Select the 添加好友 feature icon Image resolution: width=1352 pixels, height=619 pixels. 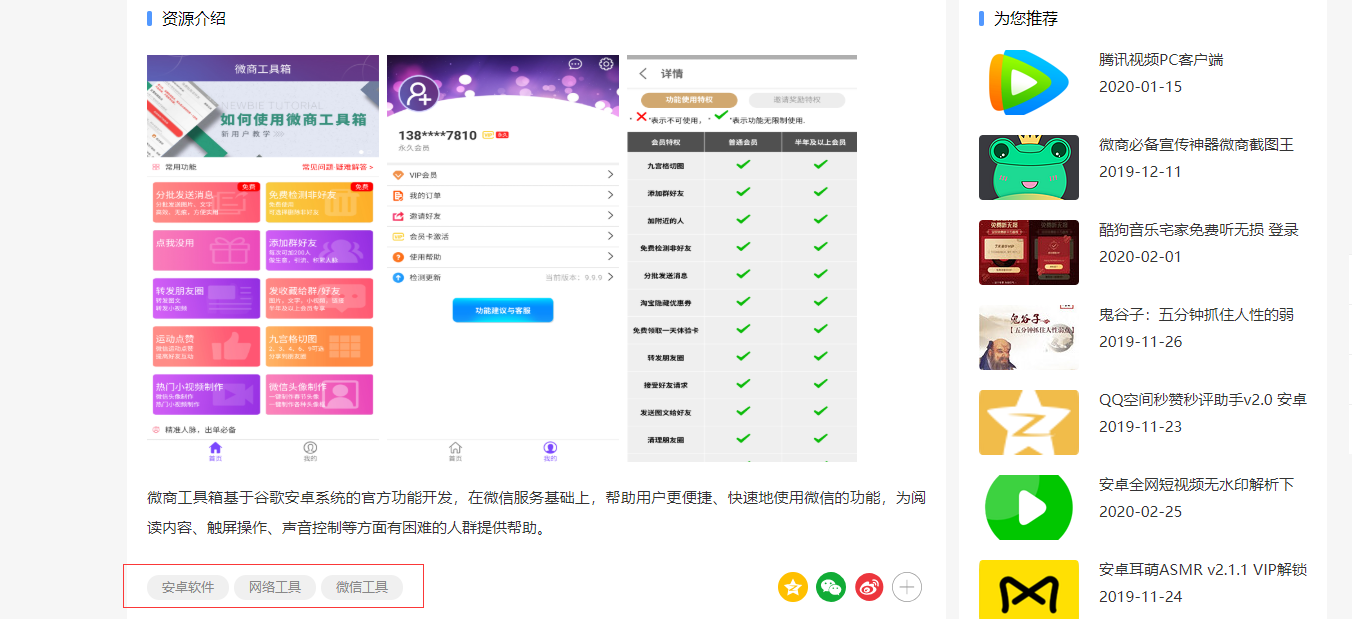[320, 249]
